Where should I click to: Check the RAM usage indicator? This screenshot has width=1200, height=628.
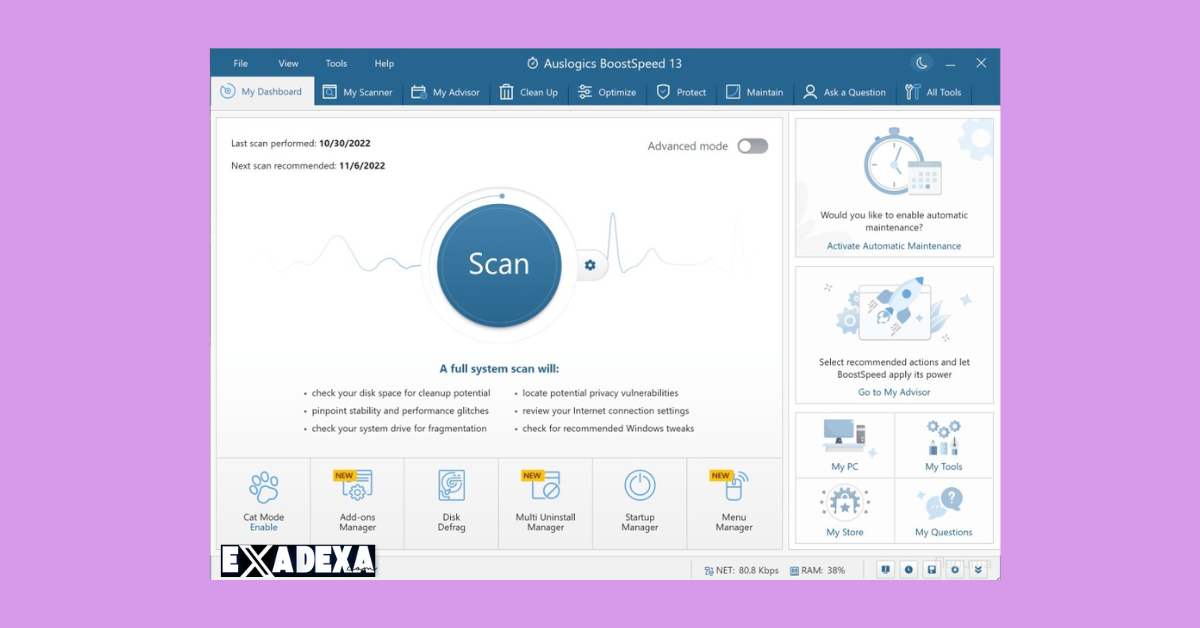(x=817, y=569)
